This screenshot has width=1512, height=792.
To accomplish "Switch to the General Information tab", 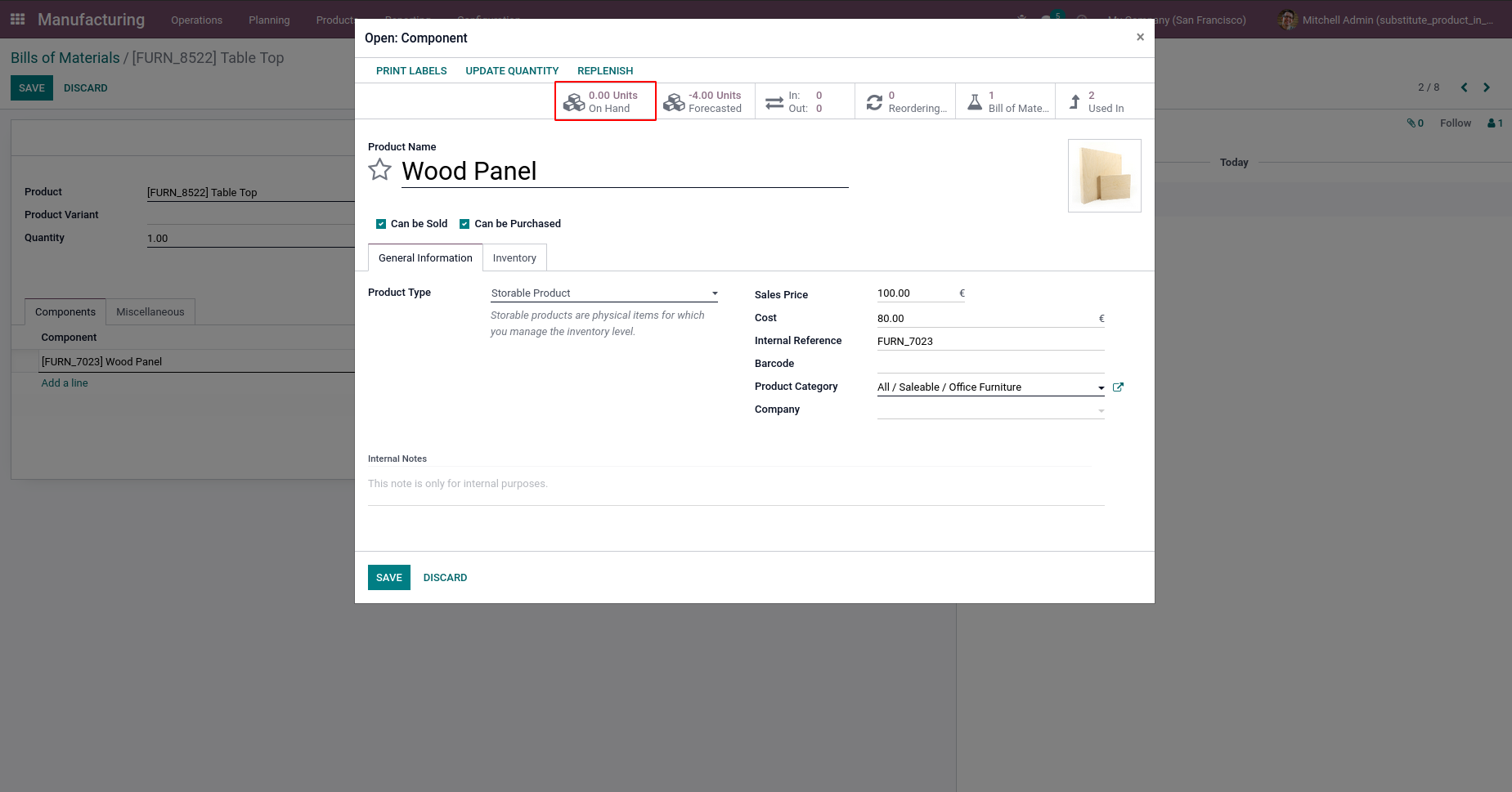I will coord(425,258).
